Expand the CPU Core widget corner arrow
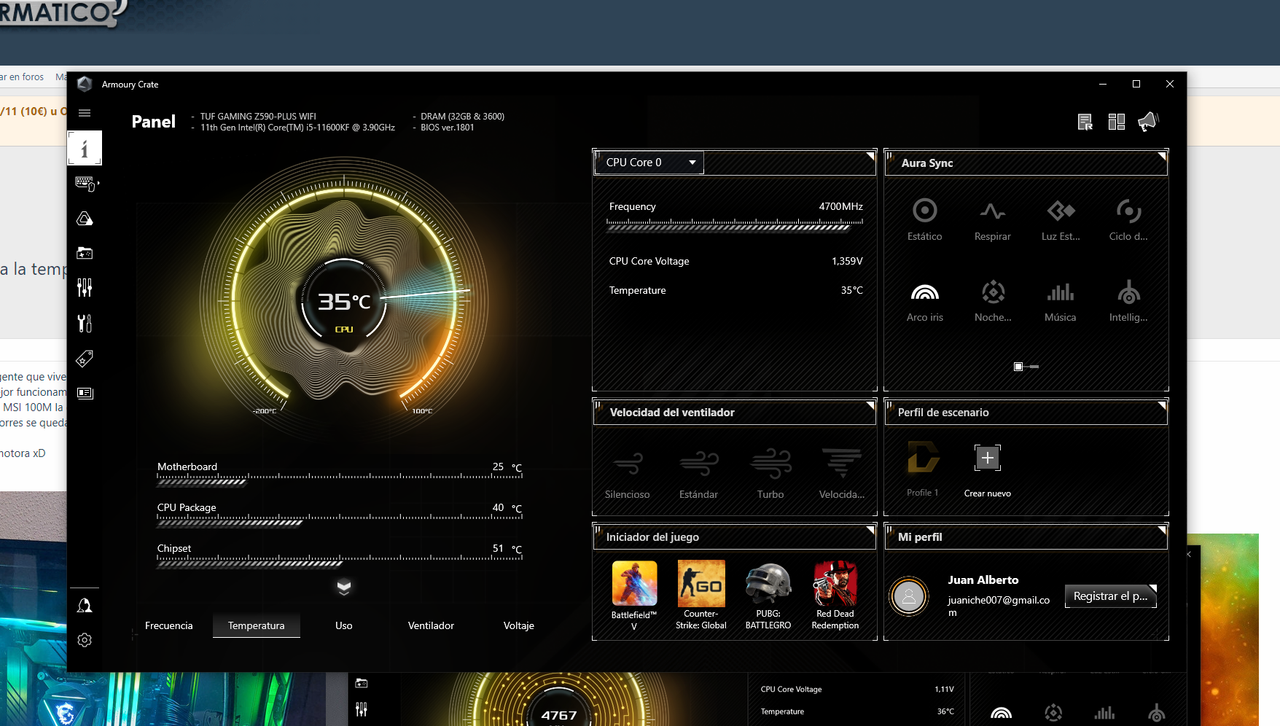Image resolution: width=1280 pixels, height=726 pixels. click(x=870, y=156)
